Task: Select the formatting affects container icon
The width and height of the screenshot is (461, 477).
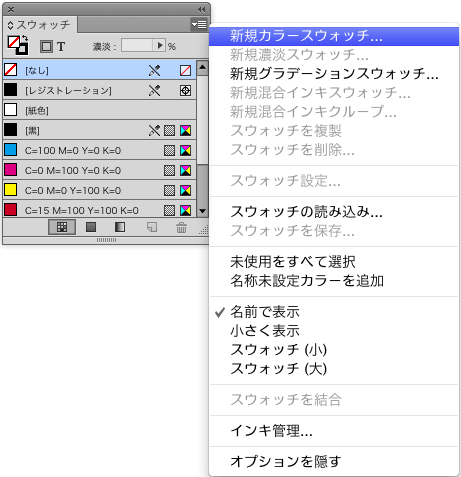Action: click(46, 46)
